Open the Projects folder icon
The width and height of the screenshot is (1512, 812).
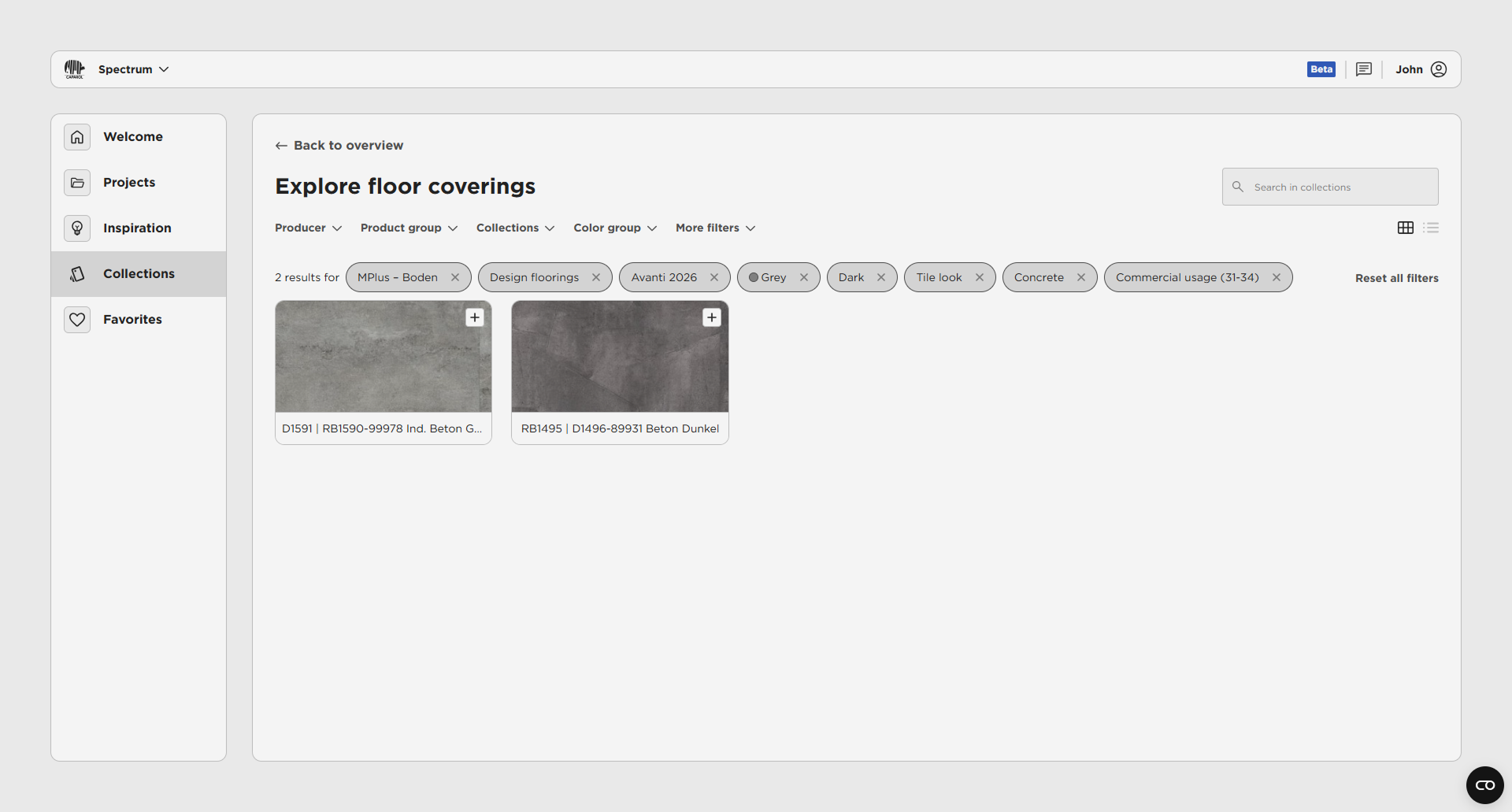(x=77, y=183)
